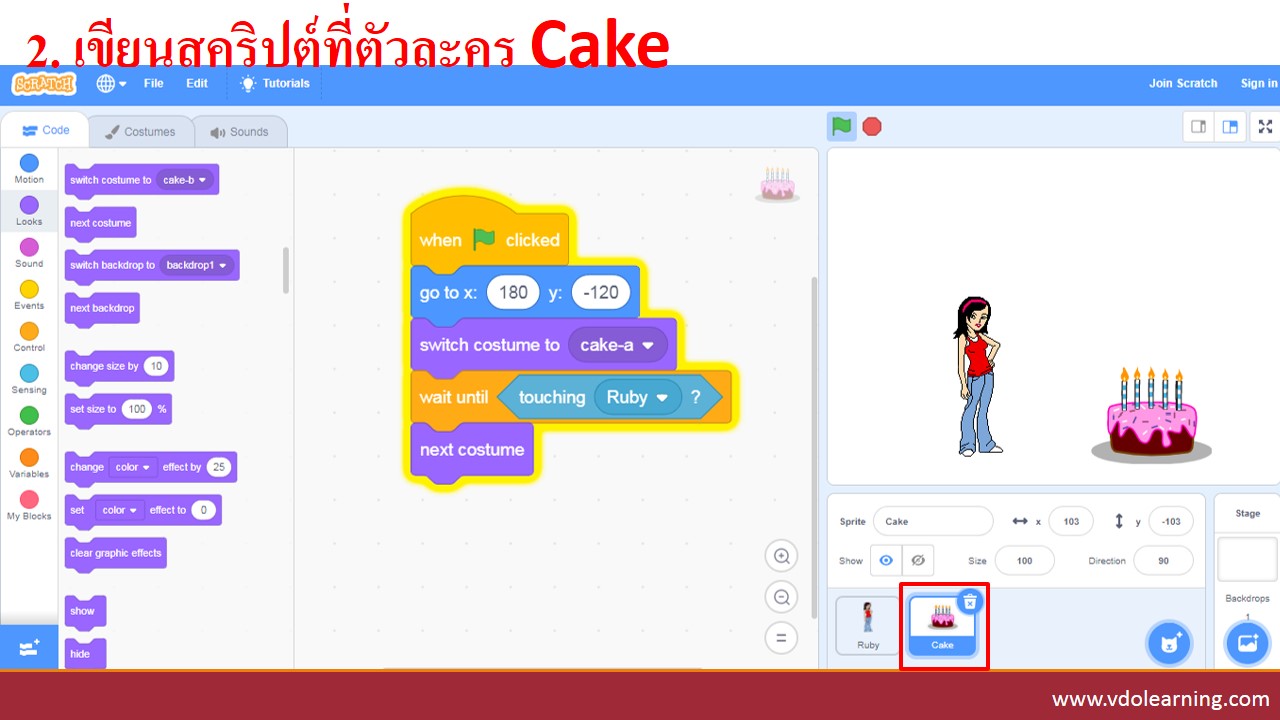The height and width of the screenshot is (720, 1280).
Task: Open the Scratch logo home link
Action: (43, 84)
